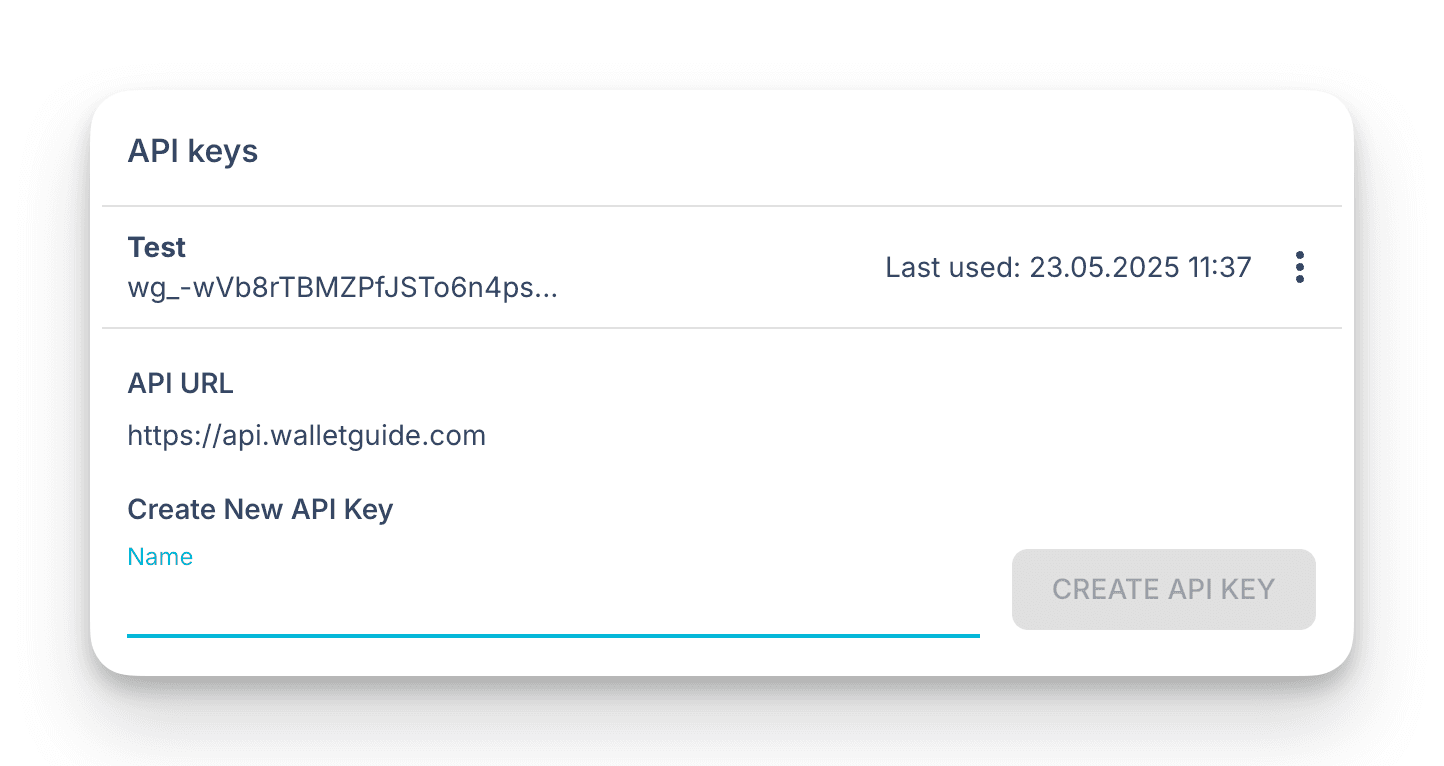
Task: Click the teal Name floating label
Action: click(x=160, y=557)
